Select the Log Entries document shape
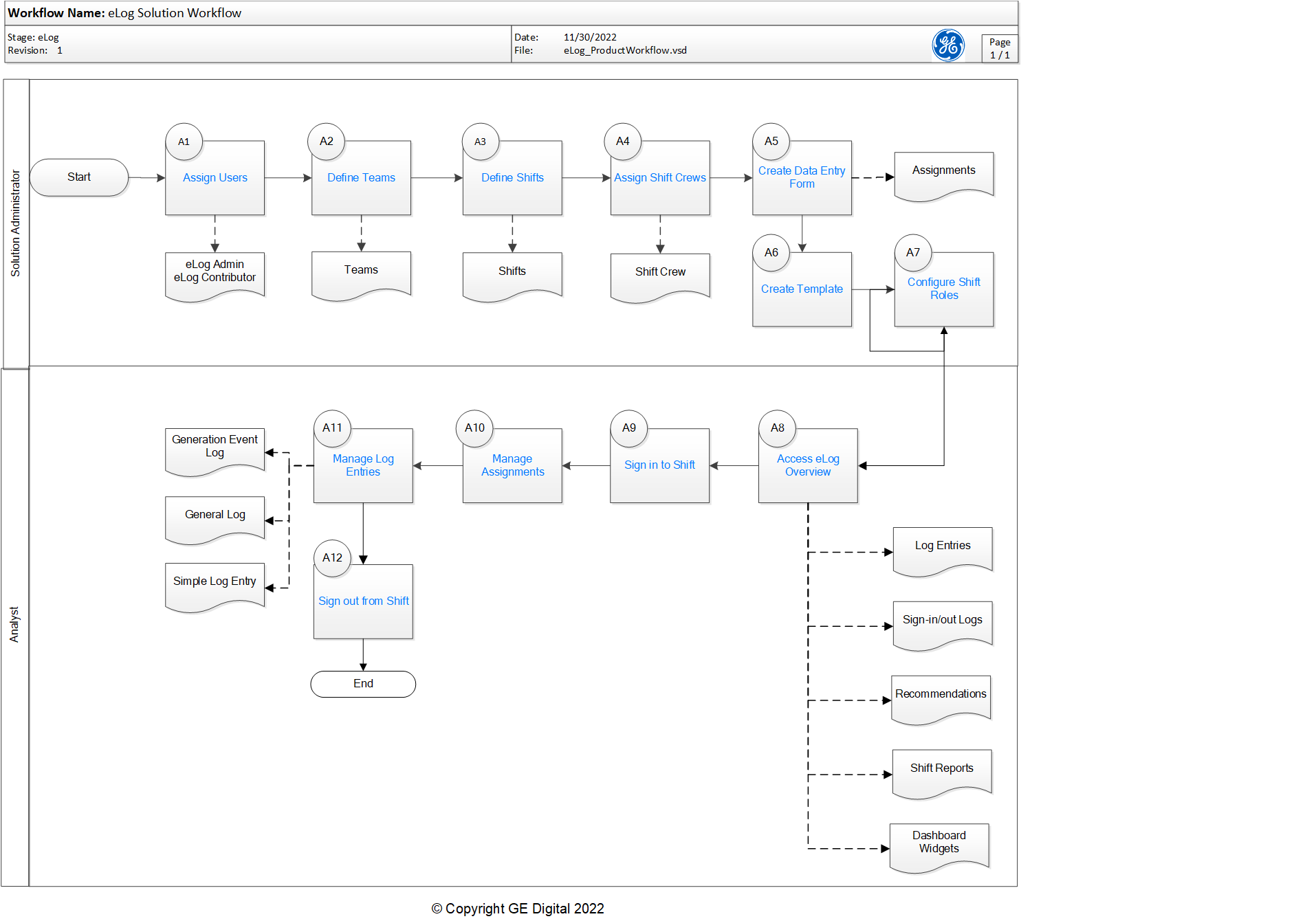 tap(943, 551)
